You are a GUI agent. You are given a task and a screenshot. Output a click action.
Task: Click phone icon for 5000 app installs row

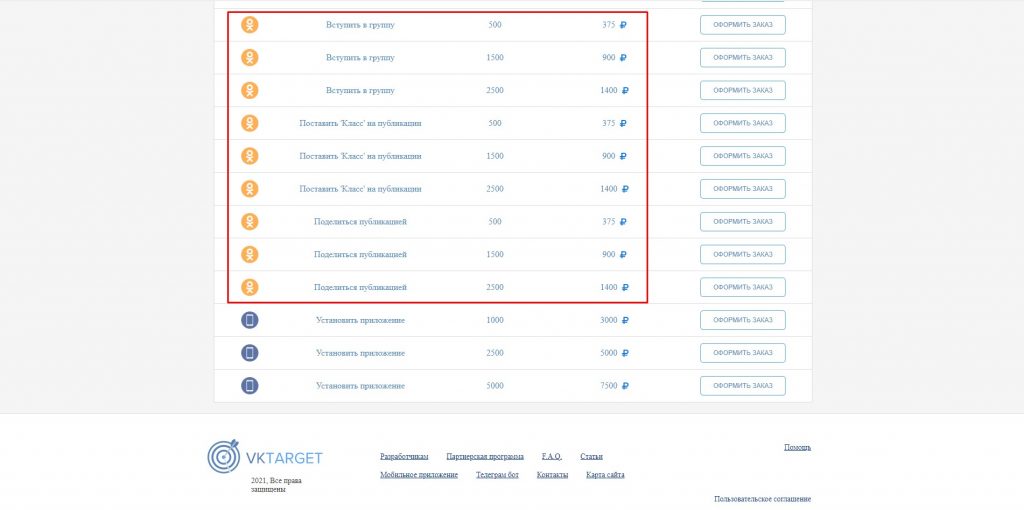(250, 385)
